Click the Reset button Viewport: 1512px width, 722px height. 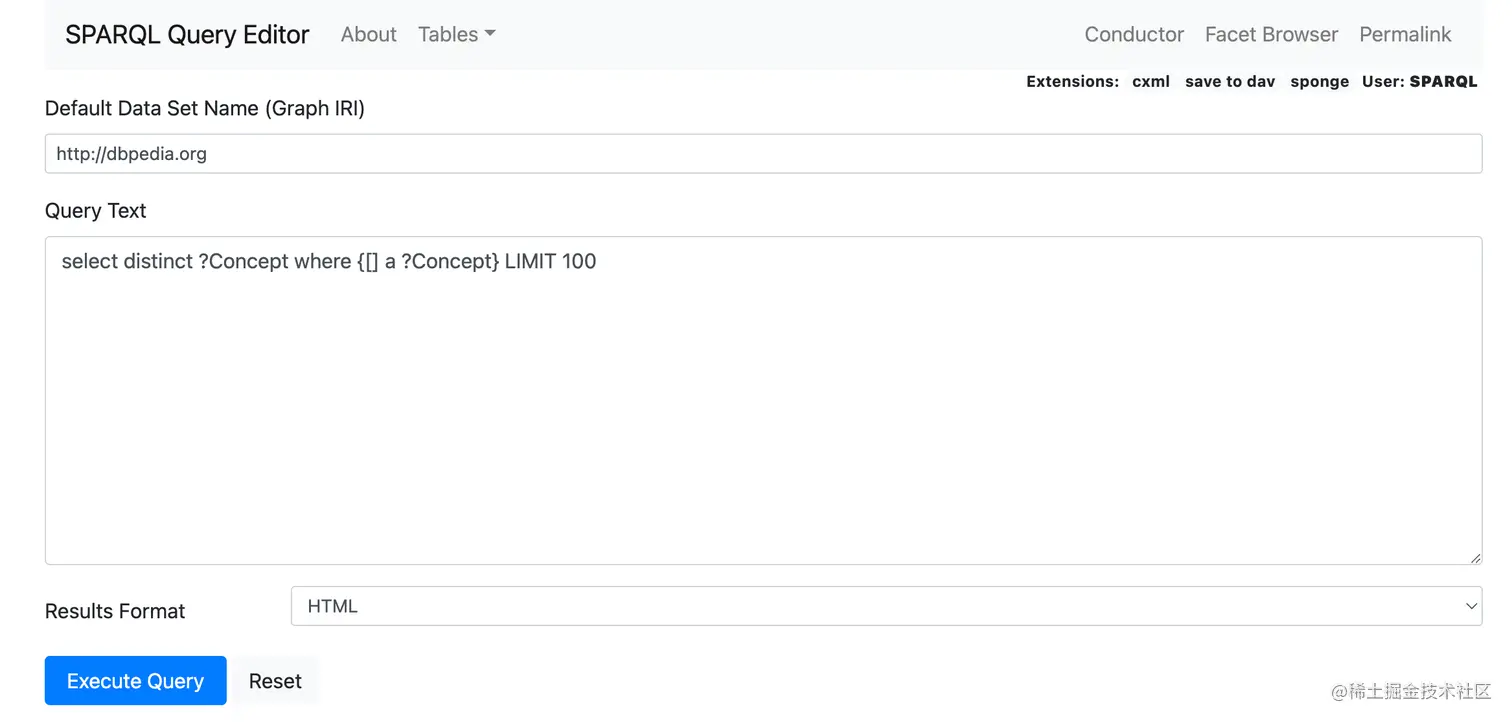coord(275,681)
